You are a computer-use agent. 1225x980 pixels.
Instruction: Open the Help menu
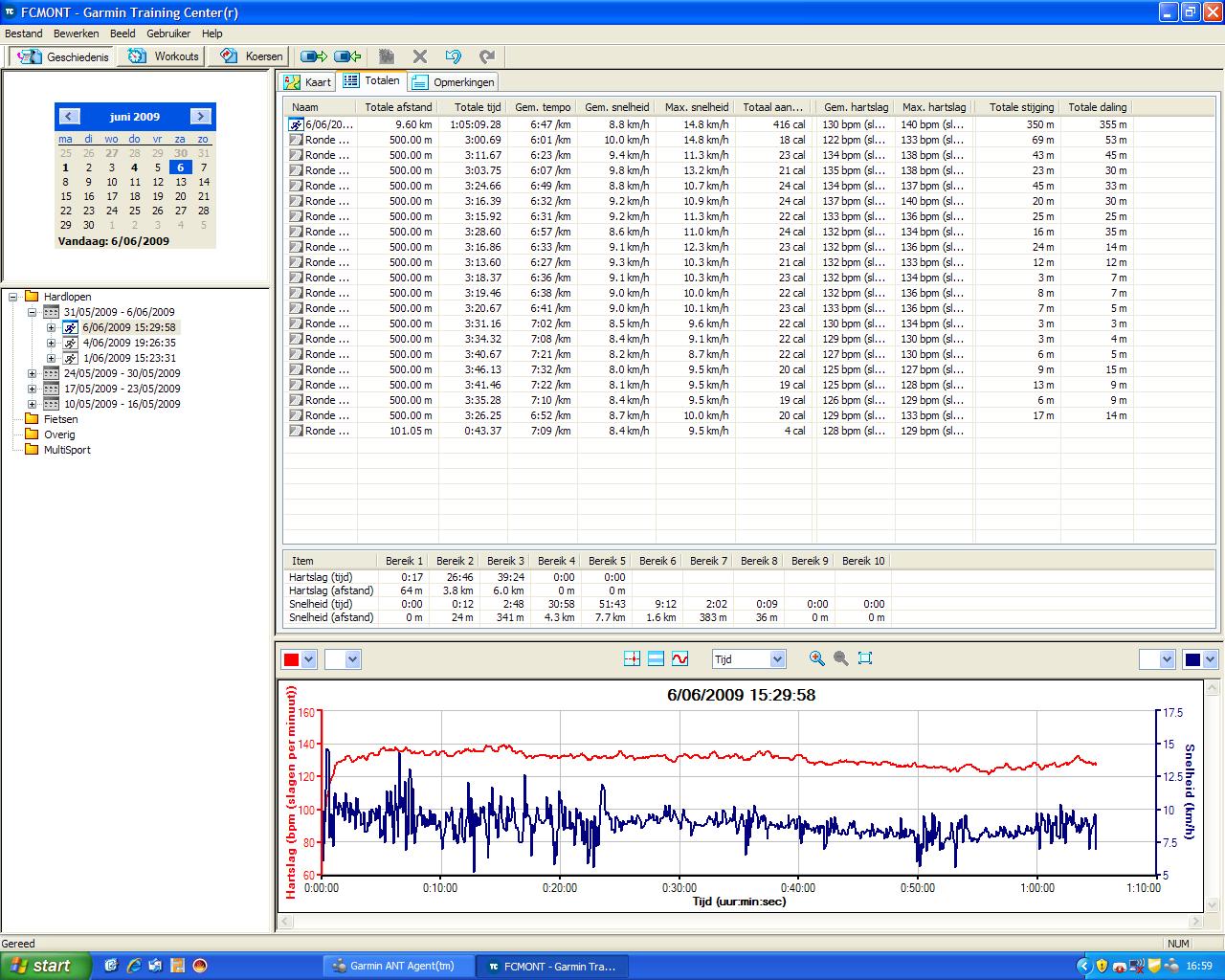212,33
